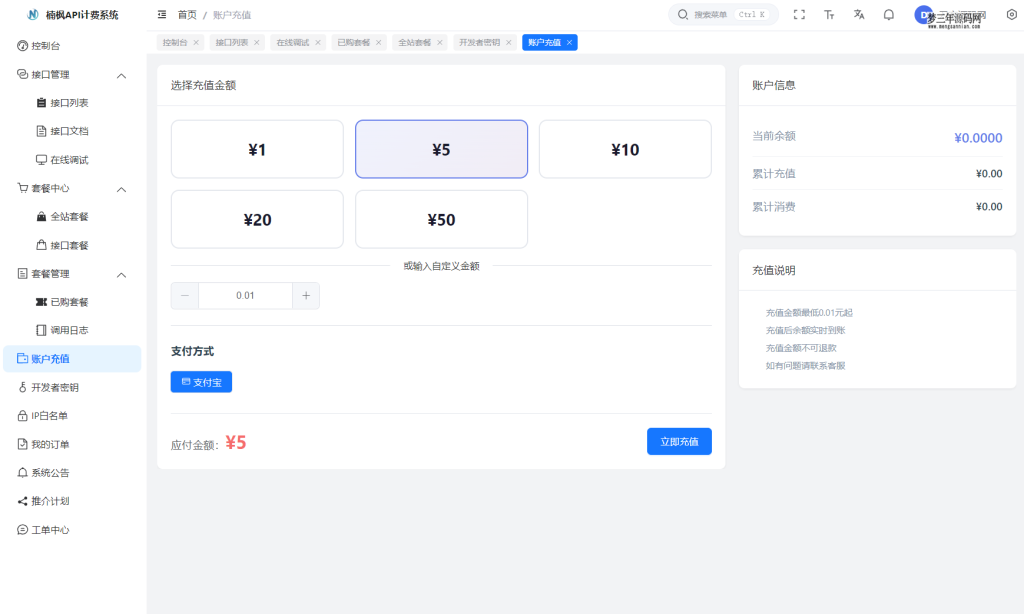The image size is (1024, 614).
Task: Increase custom amount with the plus stepper
Action: (306, 295)
